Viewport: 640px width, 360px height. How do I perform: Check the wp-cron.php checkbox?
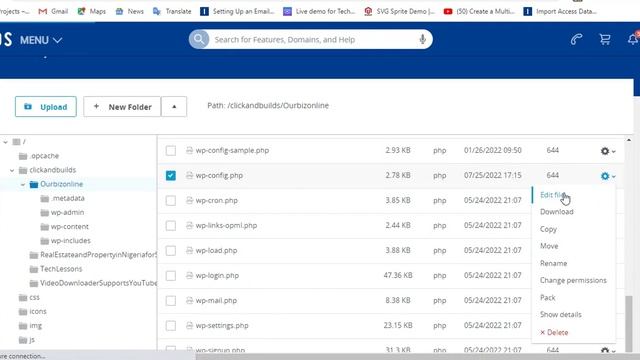click(x=171, y=200)
